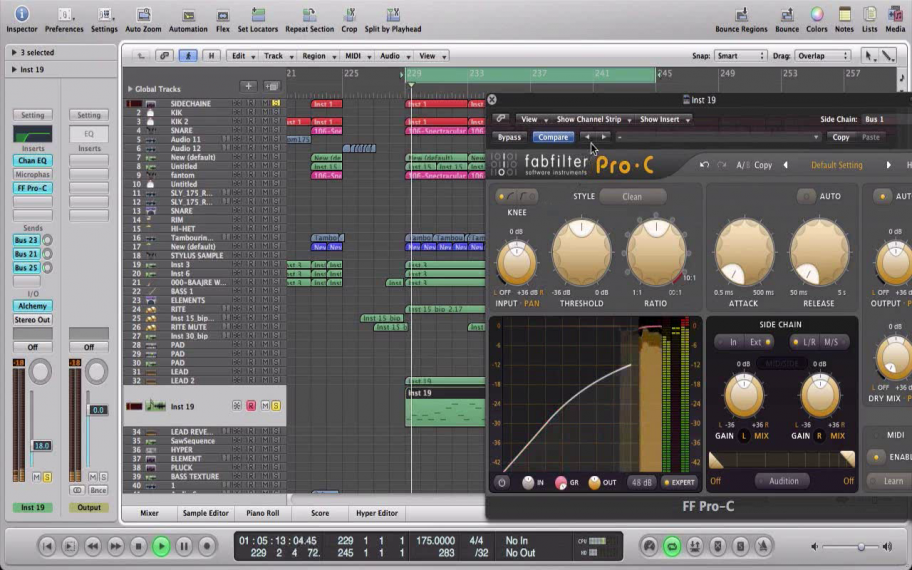This screenshot has width=912, height=570.
Task: Select the side chain M/S mode
Action: click(832, 342)
